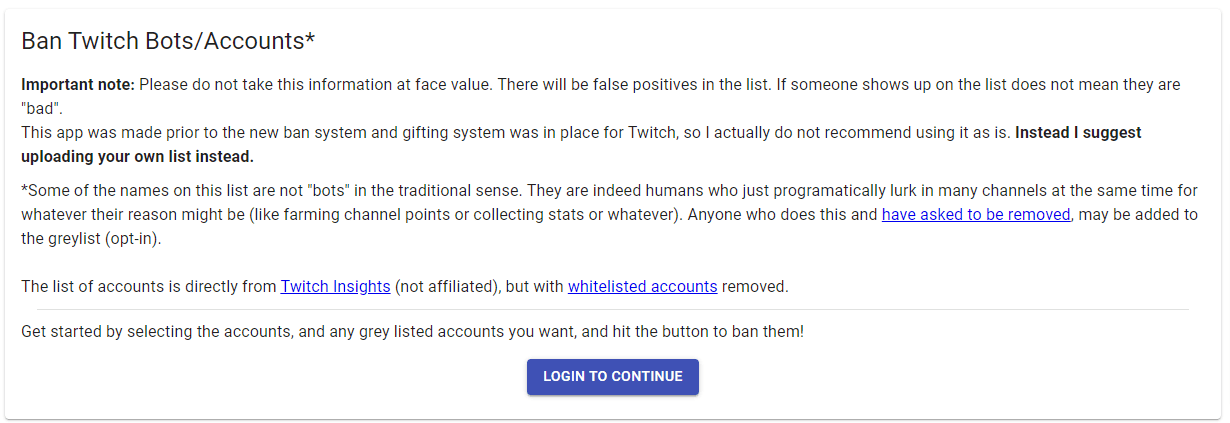This screenshot has width=1230, height=423.
Task: Click the LOGIN TO CONTINUE button
Action: (612, 377)
